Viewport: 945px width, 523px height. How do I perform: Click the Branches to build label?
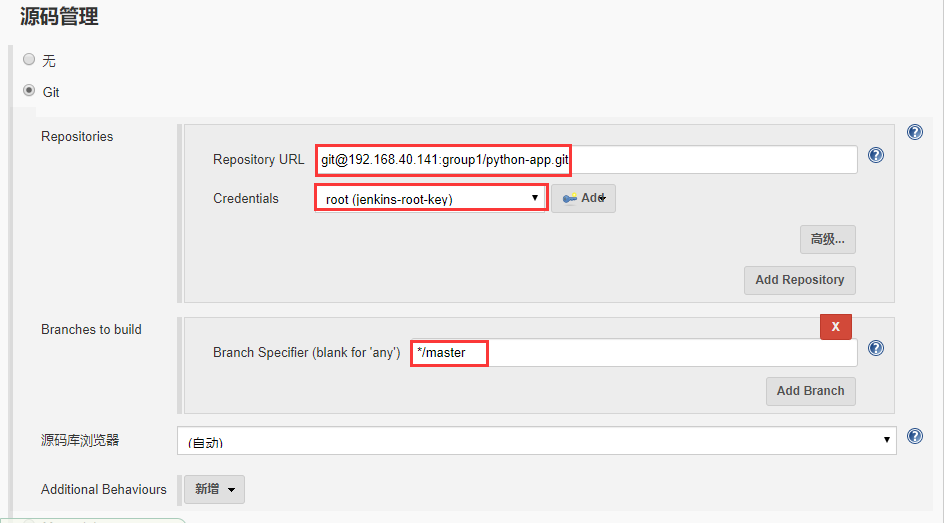click(x=91, y=329)
